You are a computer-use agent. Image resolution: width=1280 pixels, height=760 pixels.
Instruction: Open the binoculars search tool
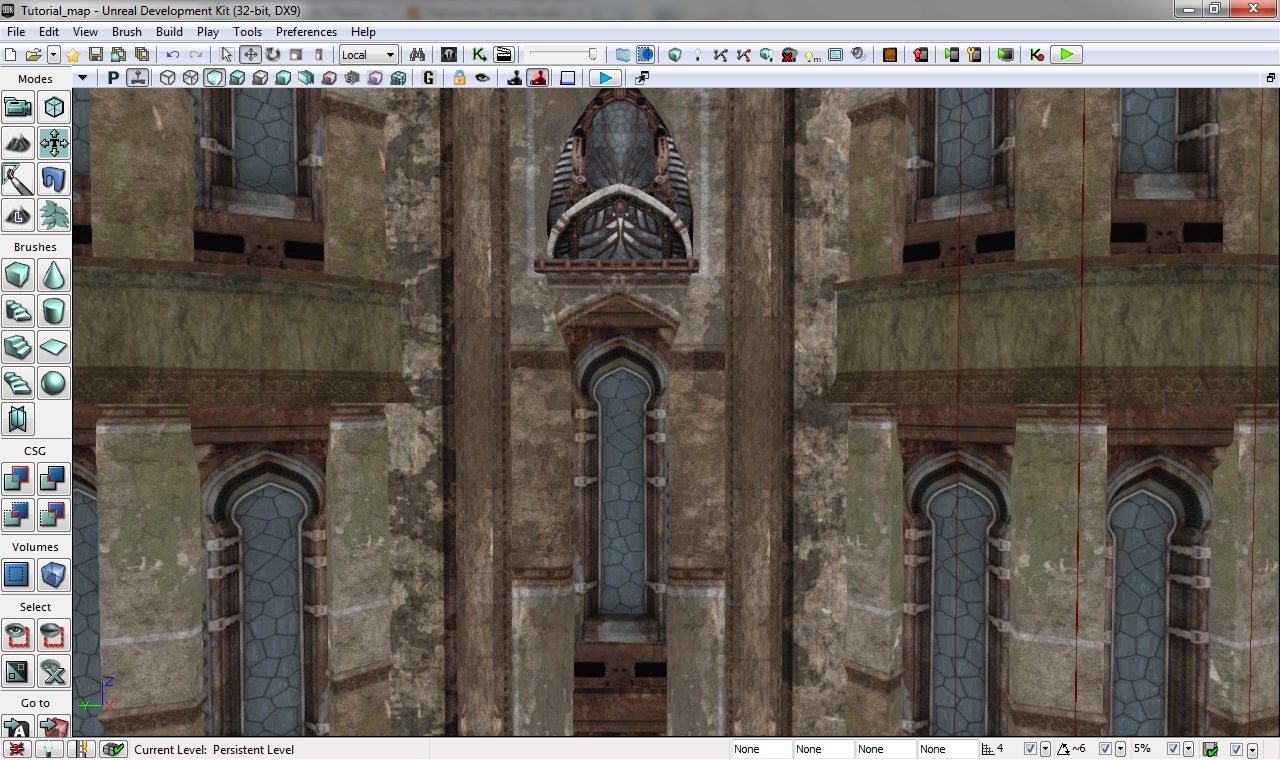click(418, 55)
